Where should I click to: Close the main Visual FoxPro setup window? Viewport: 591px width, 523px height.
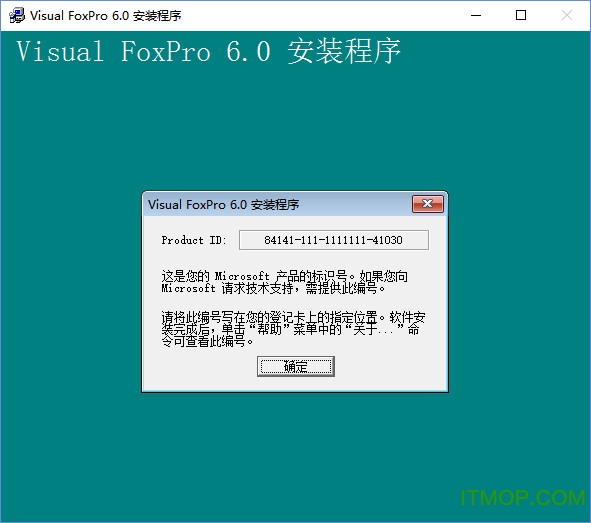567,15
